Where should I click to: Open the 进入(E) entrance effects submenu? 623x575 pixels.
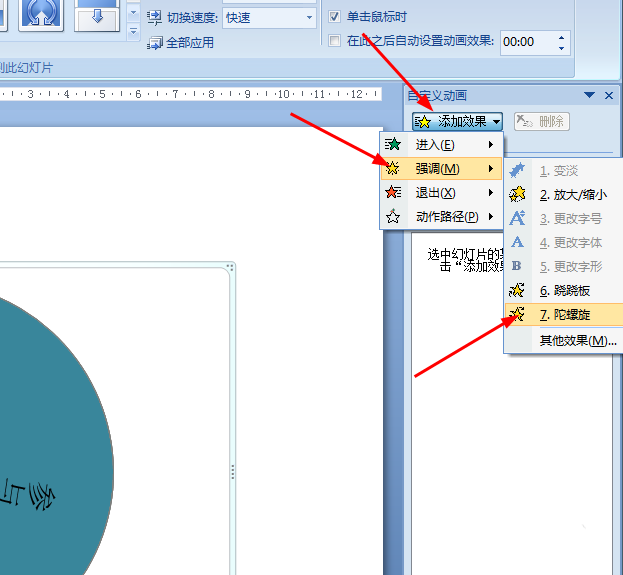click(x=441, y=145)
